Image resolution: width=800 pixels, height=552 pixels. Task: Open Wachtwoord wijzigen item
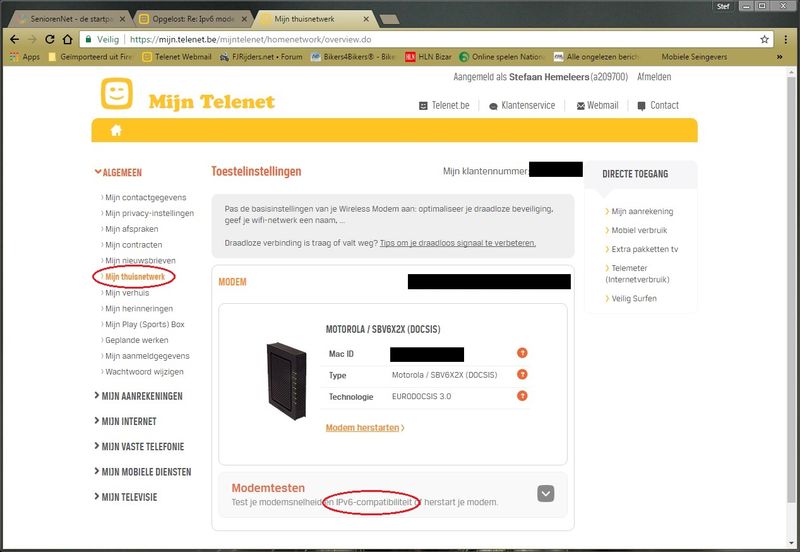point(142,372)
